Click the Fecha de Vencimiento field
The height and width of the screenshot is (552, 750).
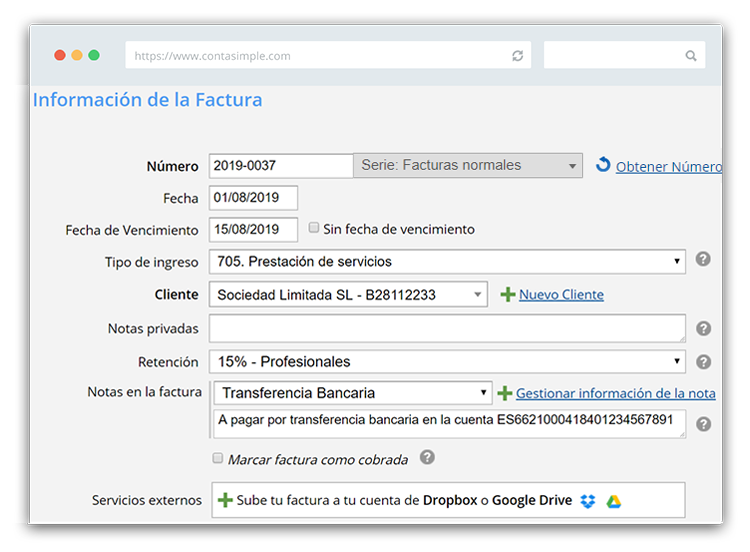[x=253, y=230]
